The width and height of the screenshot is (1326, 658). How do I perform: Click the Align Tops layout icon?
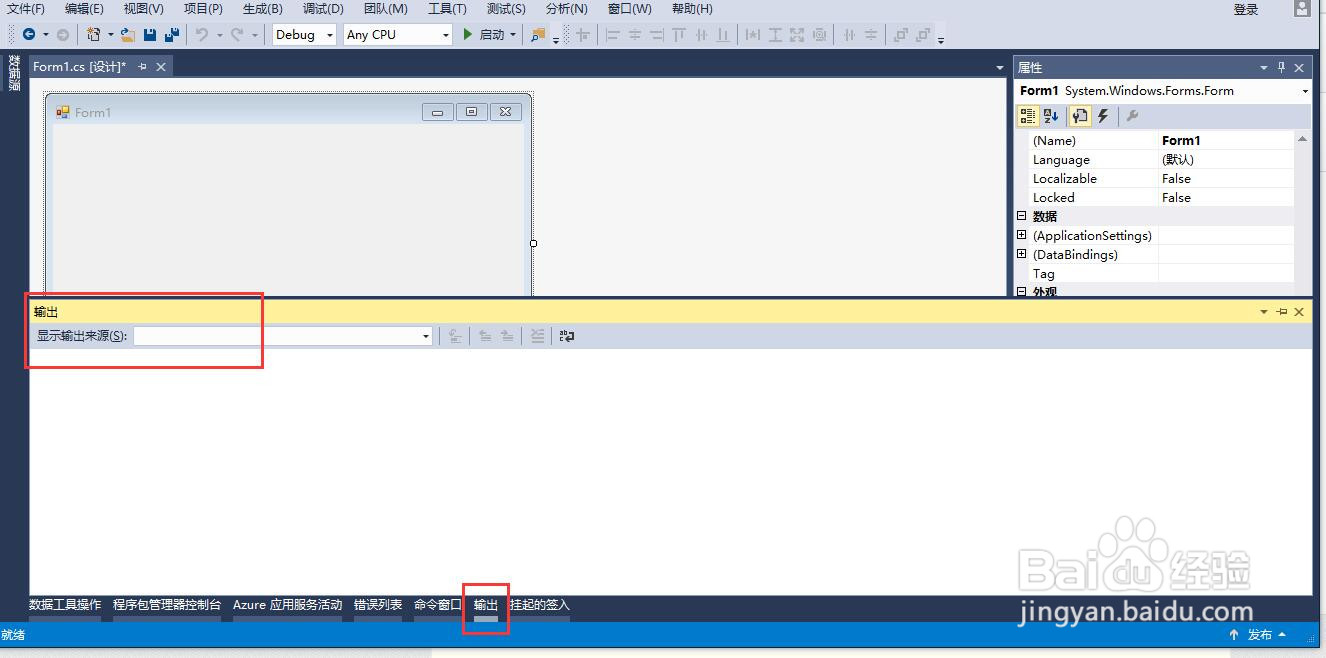point(679,34)
